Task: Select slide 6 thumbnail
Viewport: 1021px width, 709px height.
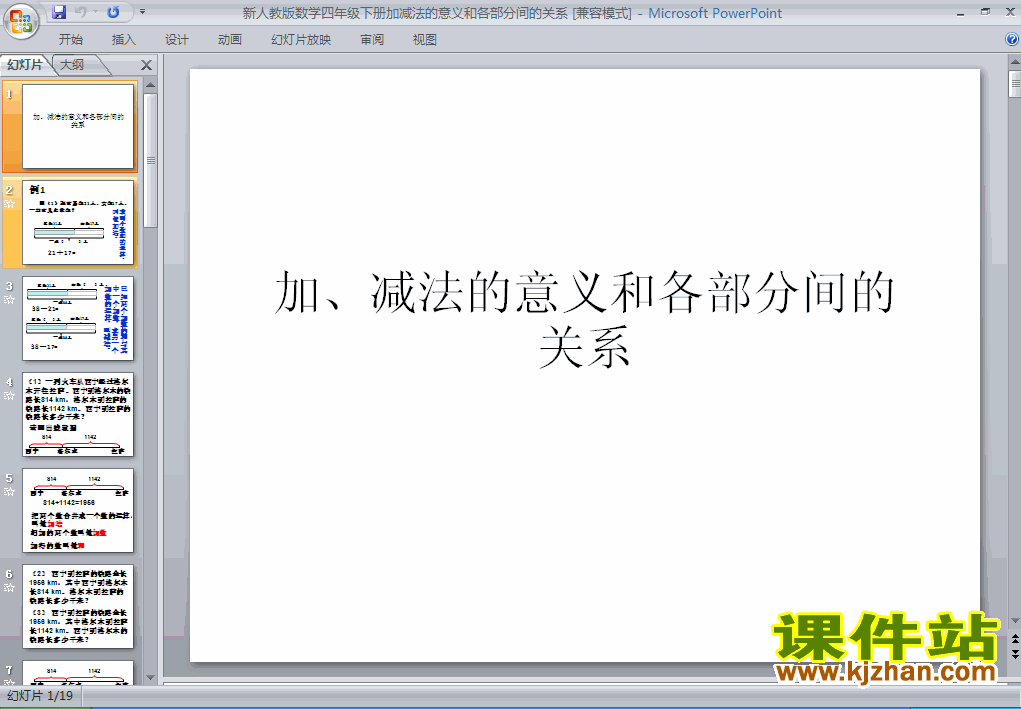Action: [78, 607]
